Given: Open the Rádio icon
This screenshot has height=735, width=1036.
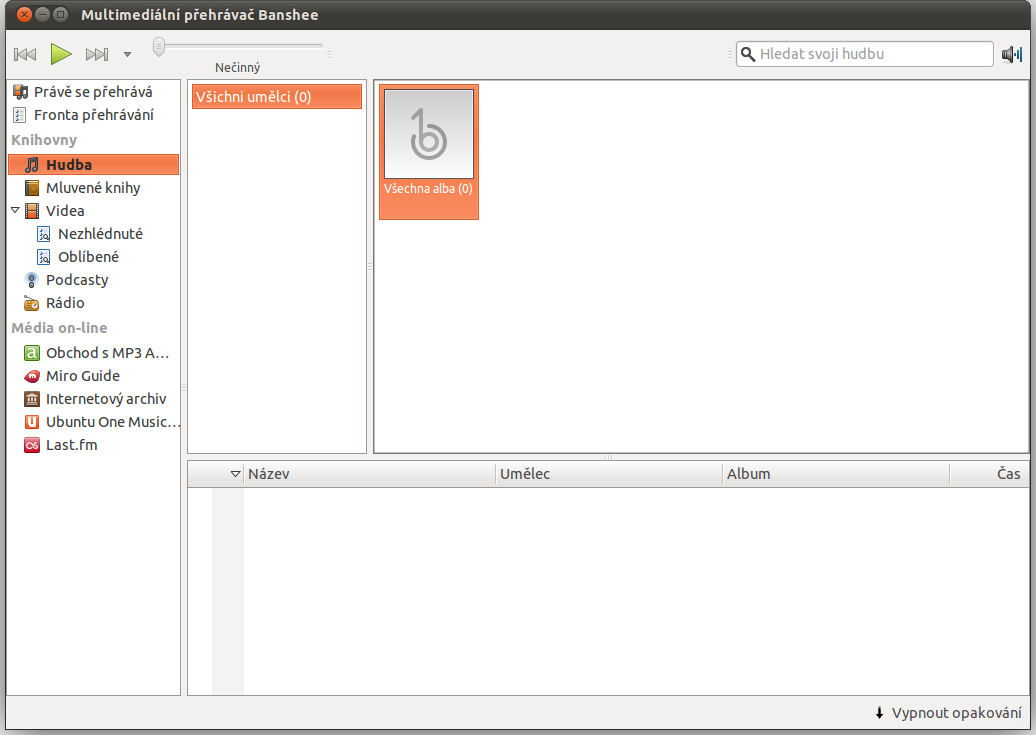Looking at the screenshot, I should point(31,303).
